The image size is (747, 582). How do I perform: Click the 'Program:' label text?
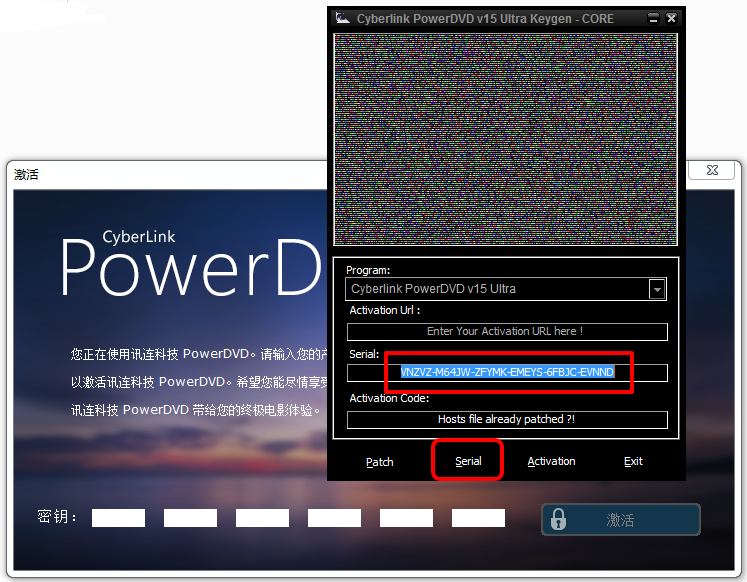click(368, 270)
